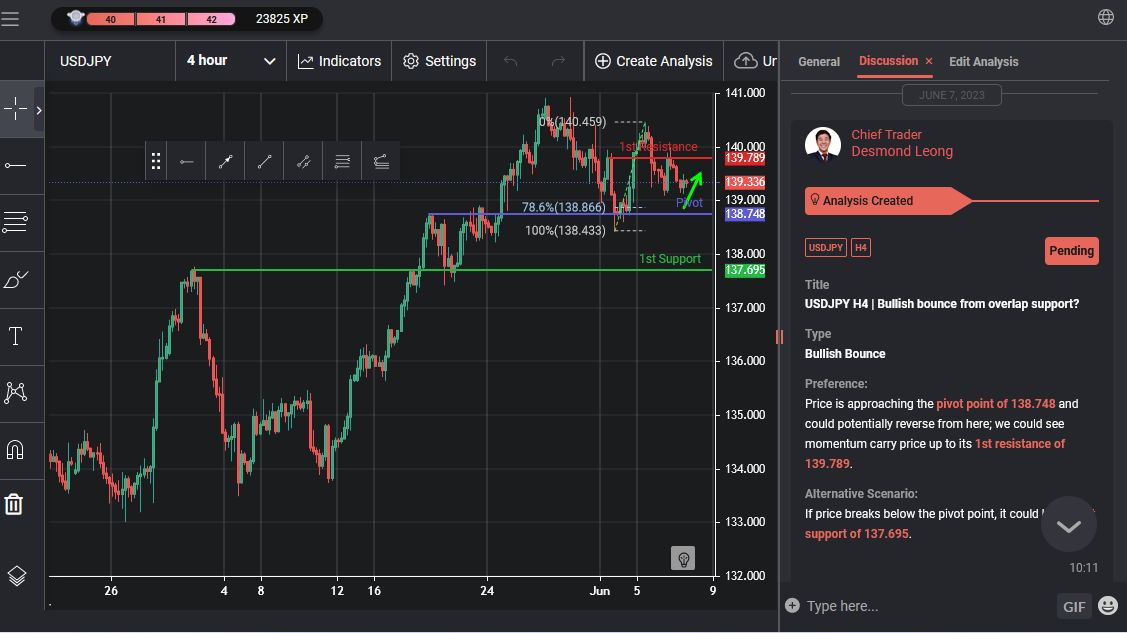Toggle the magnet snap mode

coord(15,450)
